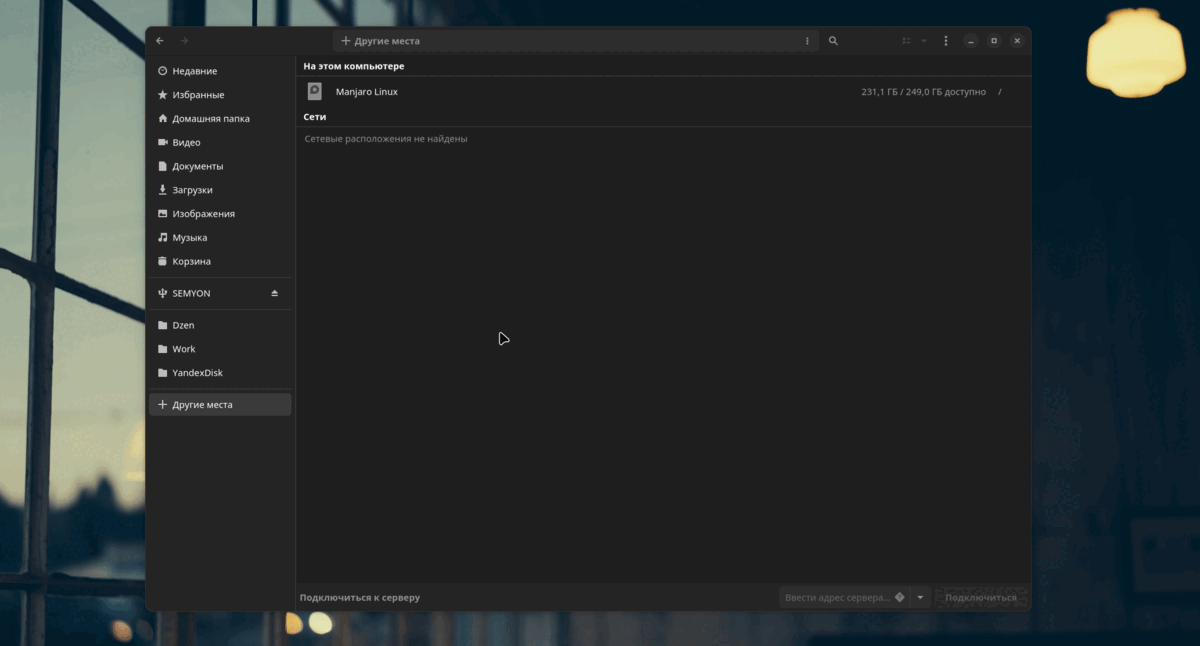Eject the SEMYON drive
The width and height of the screenshot is (1200, 646).
pos(275,293)
